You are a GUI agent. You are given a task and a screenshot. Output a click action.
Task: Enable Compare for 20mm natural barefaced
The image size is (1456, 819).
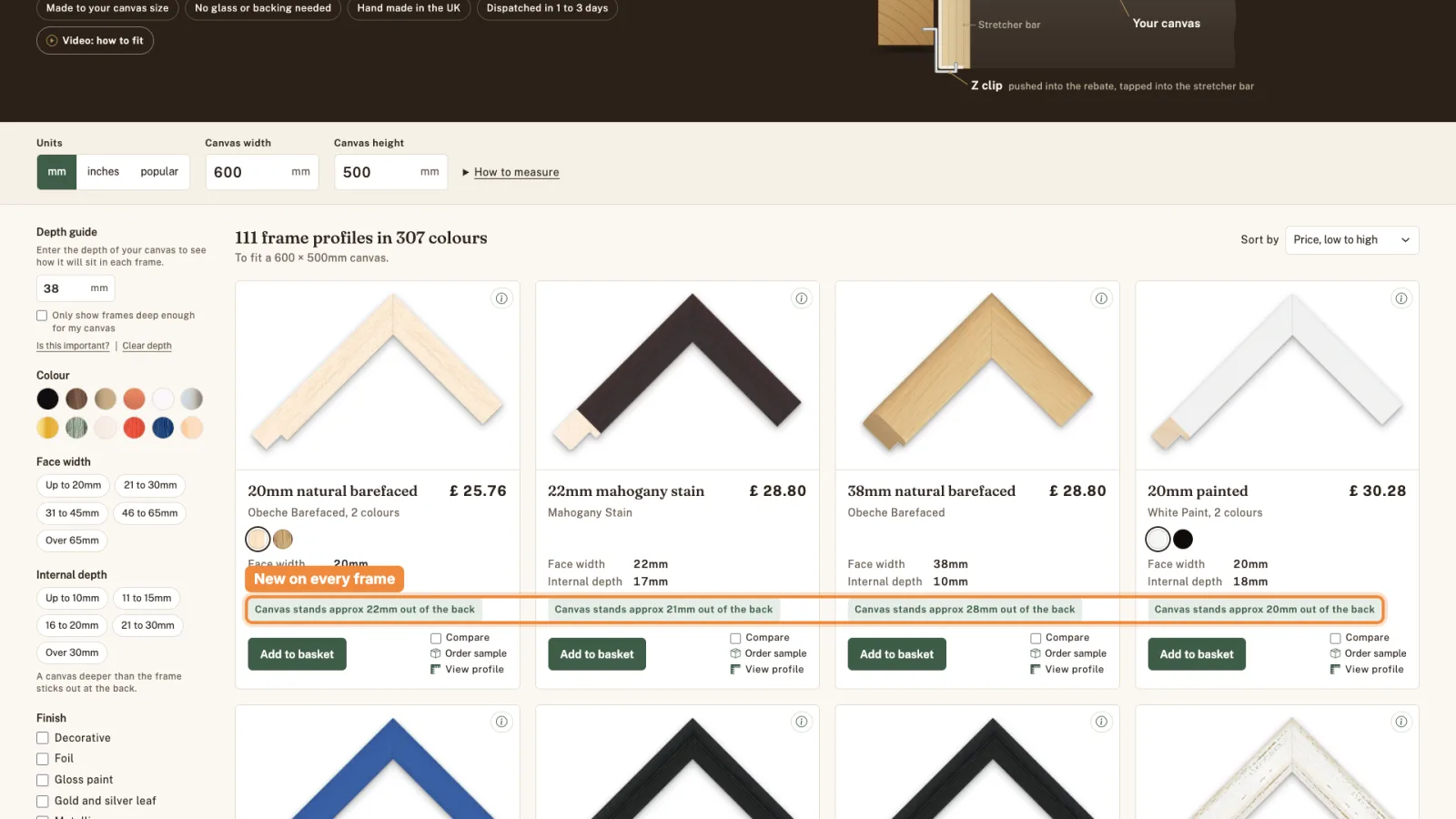[436, 639]
